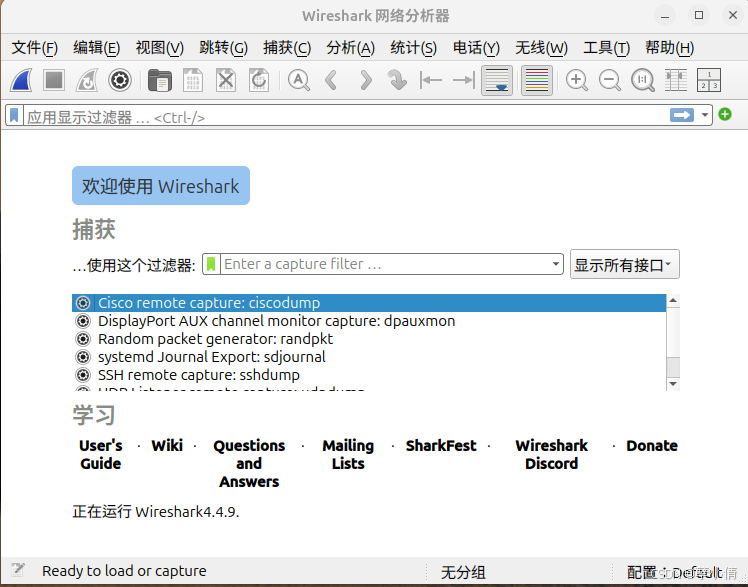Reset text to normal size icon
The image size is (748, 587).
coord(643,80)
